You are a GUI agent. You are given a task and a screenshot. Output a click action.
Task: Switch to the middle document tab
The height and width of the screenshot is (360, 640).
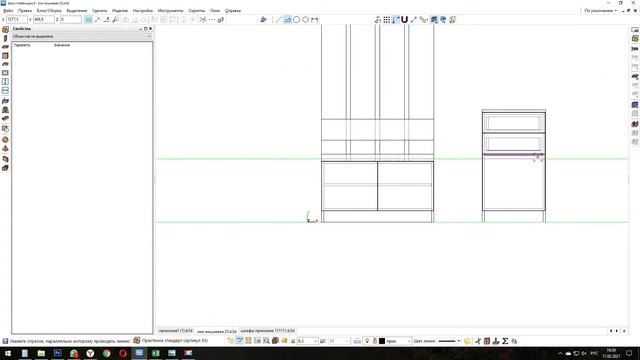(216, 331)
